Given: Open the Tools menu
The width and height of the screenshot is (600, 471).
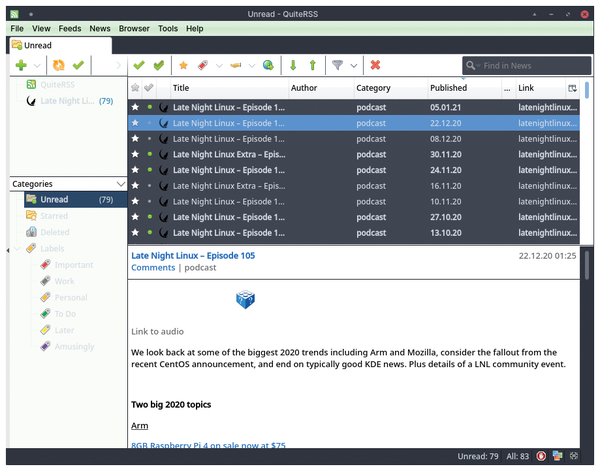Looking at the screenshot, I should (168, 29).
